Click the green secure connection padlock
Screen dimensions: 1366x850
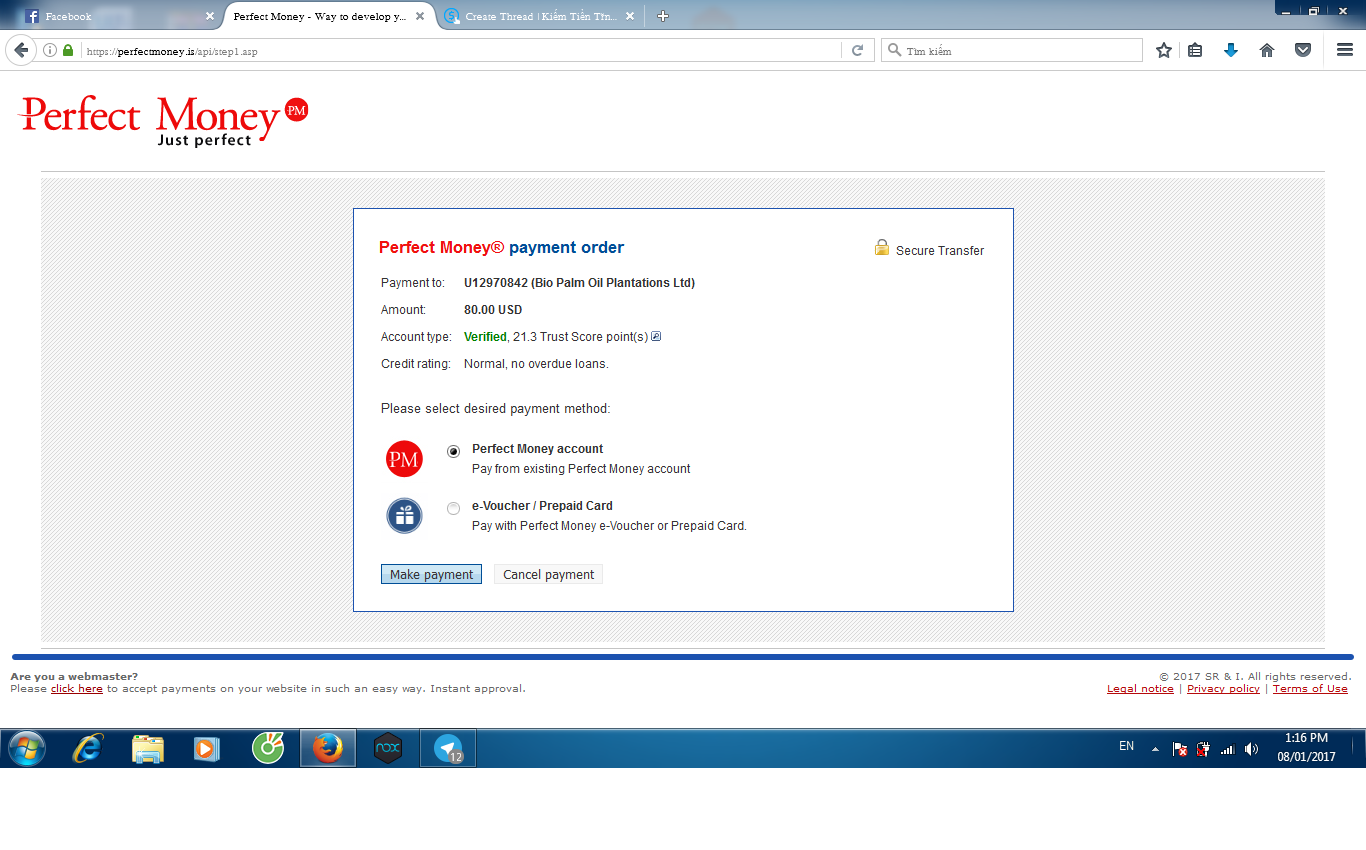click(68, 50)
